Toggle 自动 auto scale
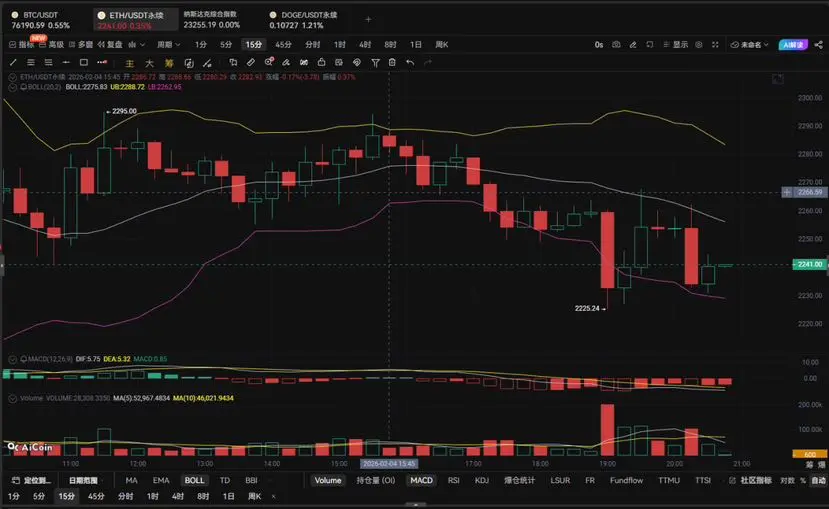829x509 pixels. [x=818, y=480]
